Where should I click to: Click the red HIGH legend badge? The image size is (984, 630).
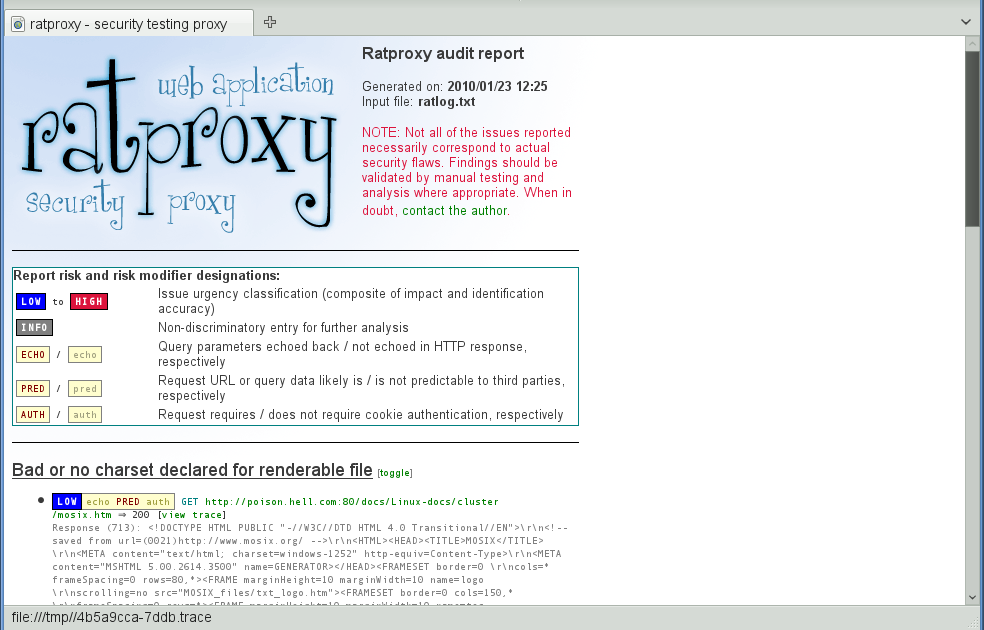(88, 302)
